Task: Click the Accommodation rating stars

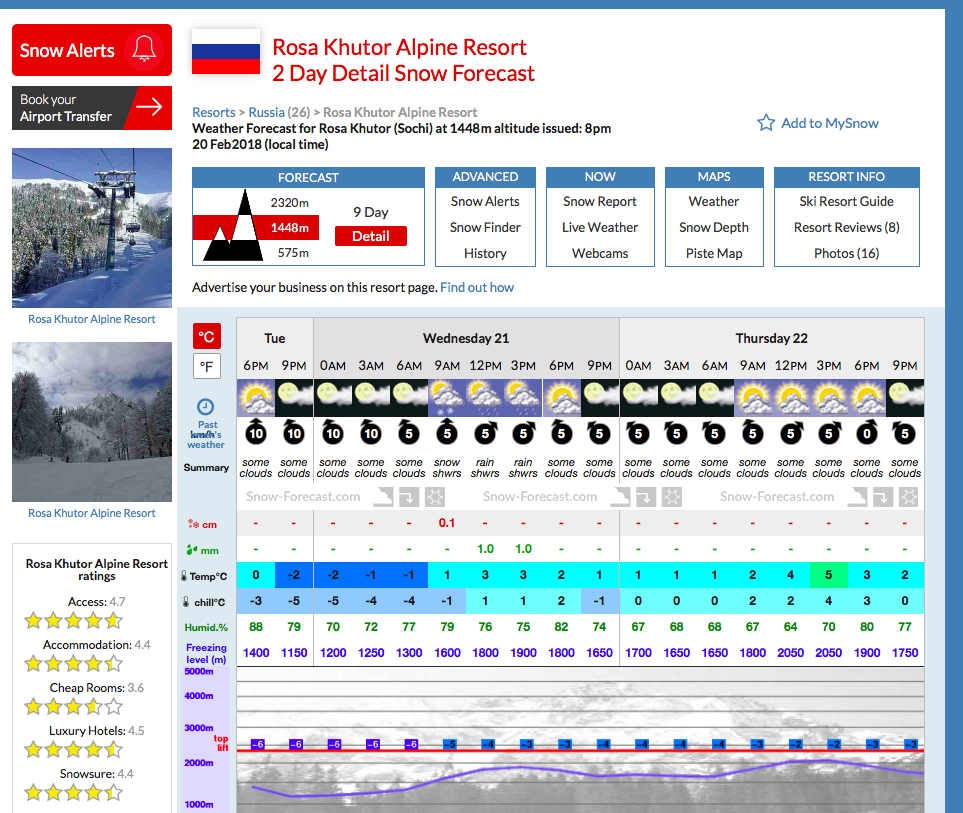Action: 73,664
